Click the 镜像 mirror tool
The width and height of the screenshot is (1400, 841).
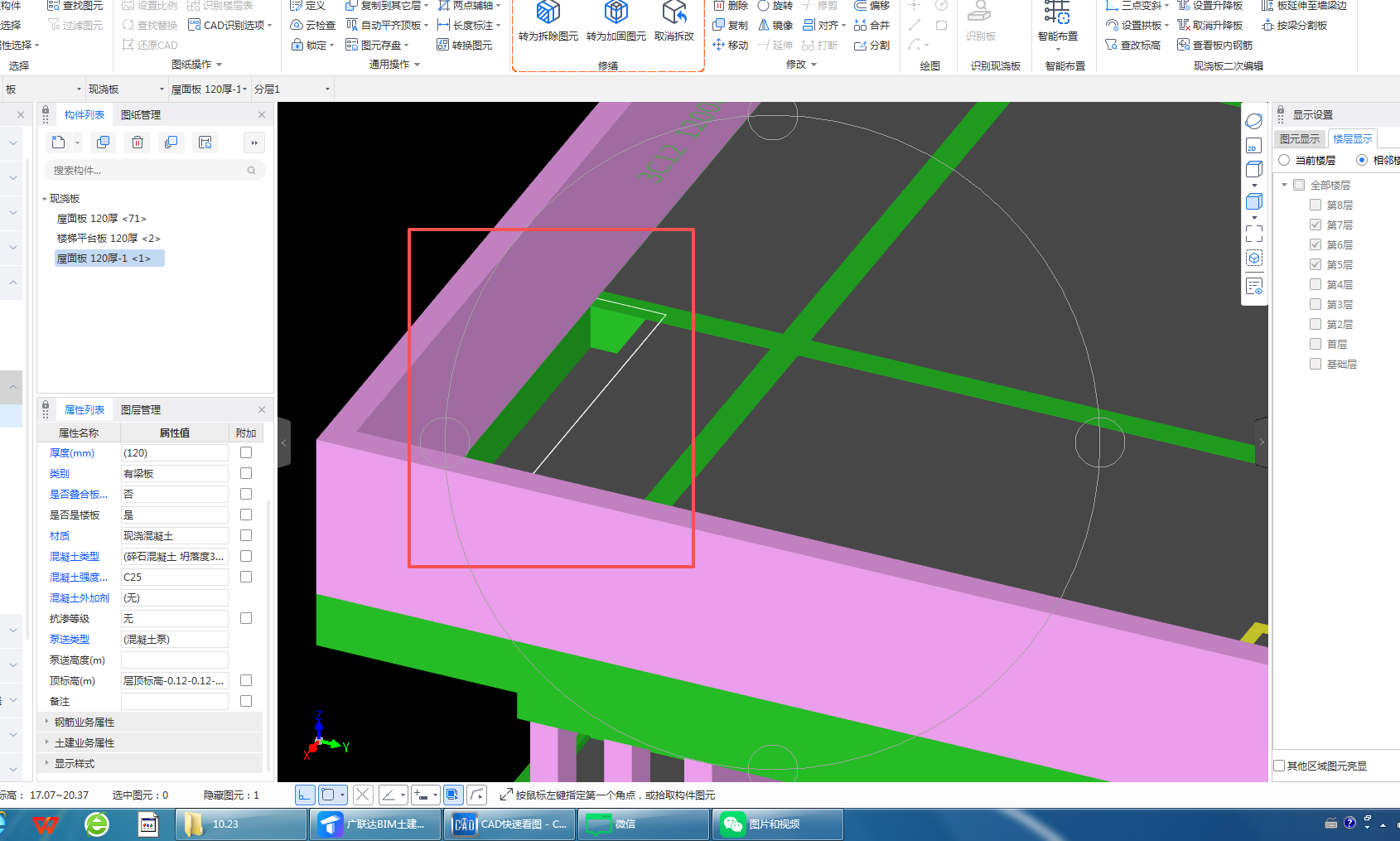coord(775,26)
